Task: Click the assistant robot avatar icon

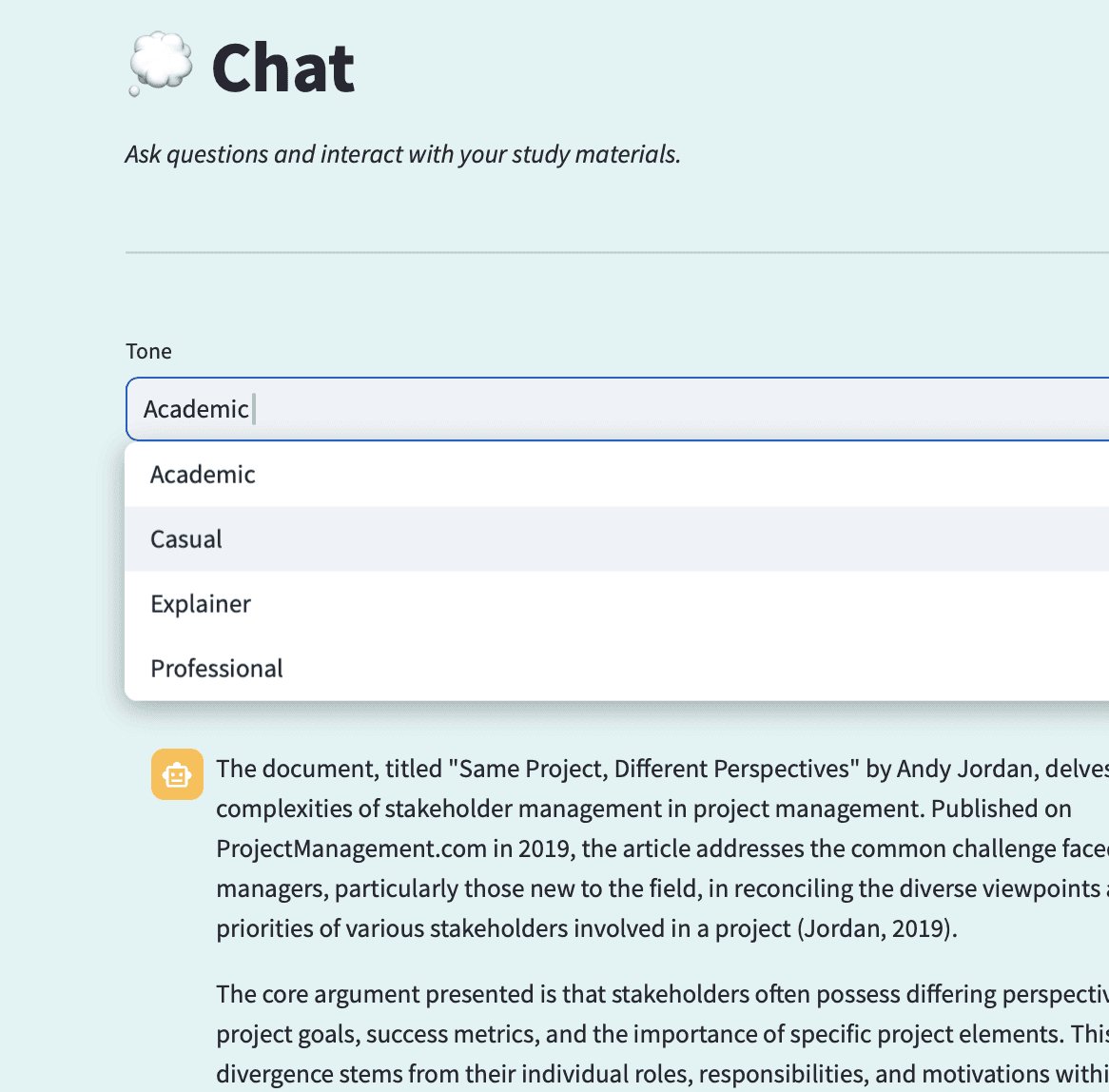Action: pyautogui.click(x=177, y=774)
